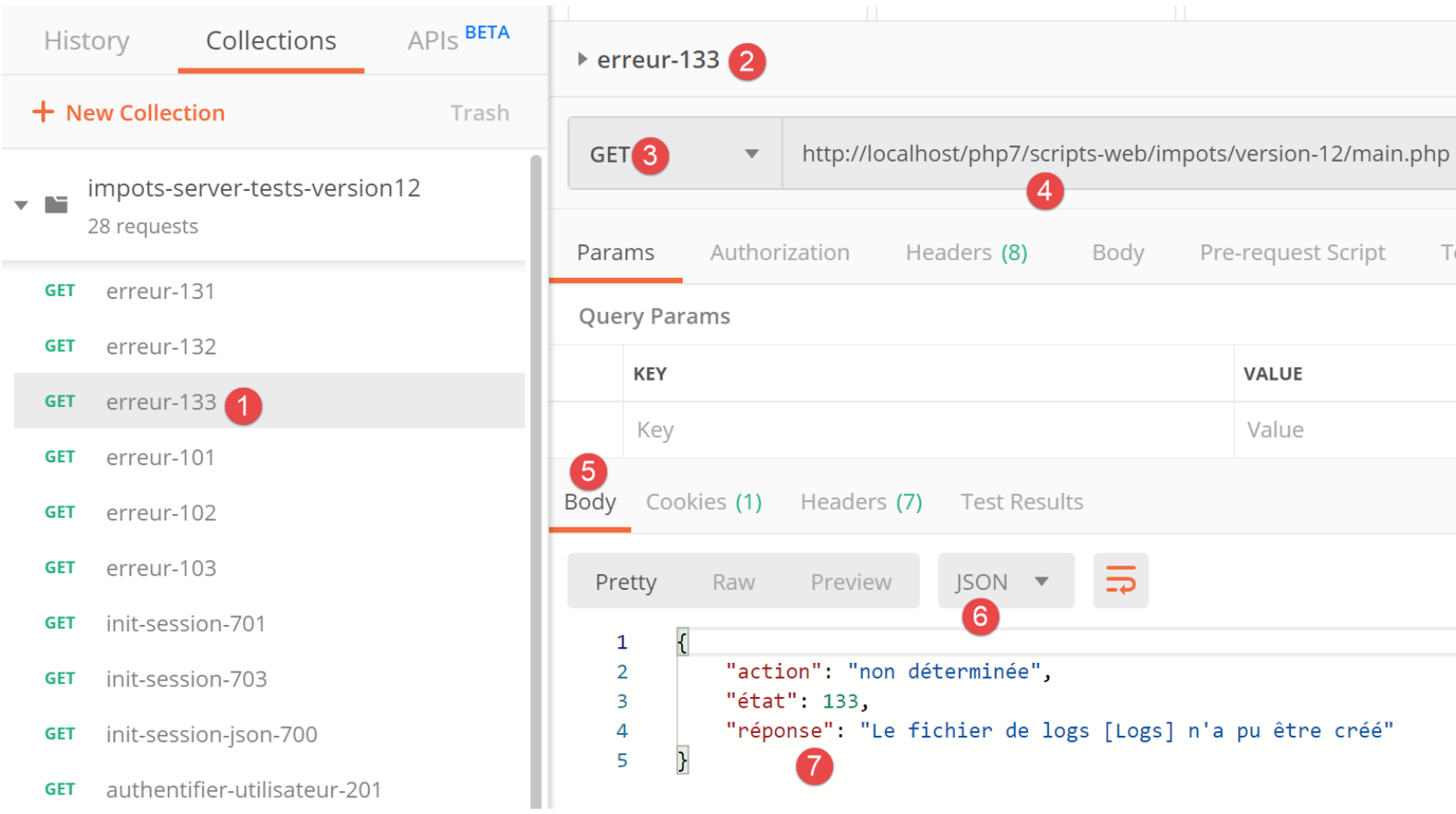Screen dimensions: 1456x814
Task: Click the plus icon for New Collection
Action: pyautogui.click(x=42, y=112)
